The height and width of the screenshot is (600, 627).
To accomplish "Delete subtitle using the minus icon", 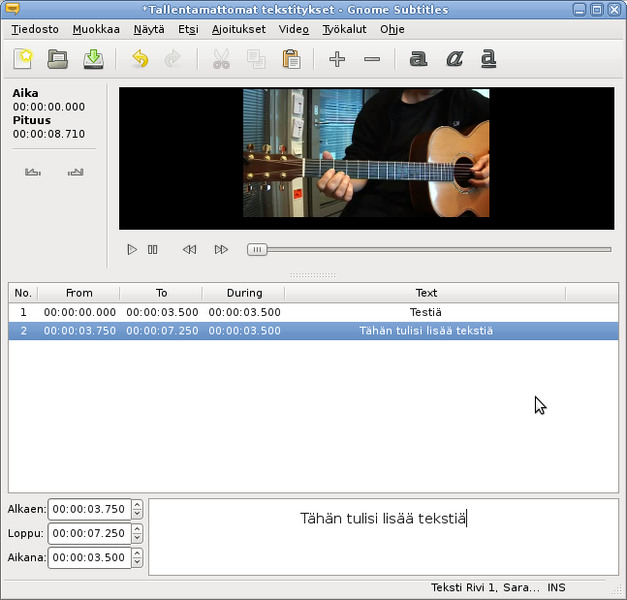I will 372,59.
